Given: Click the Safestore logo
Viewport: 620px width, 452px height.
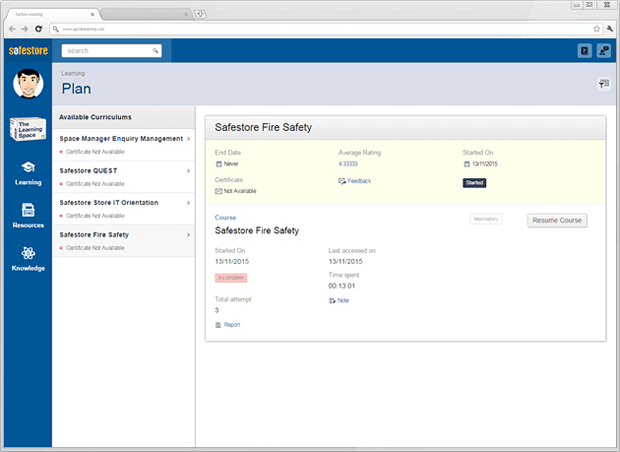Looking at the screenshot, I should [28, 51].
